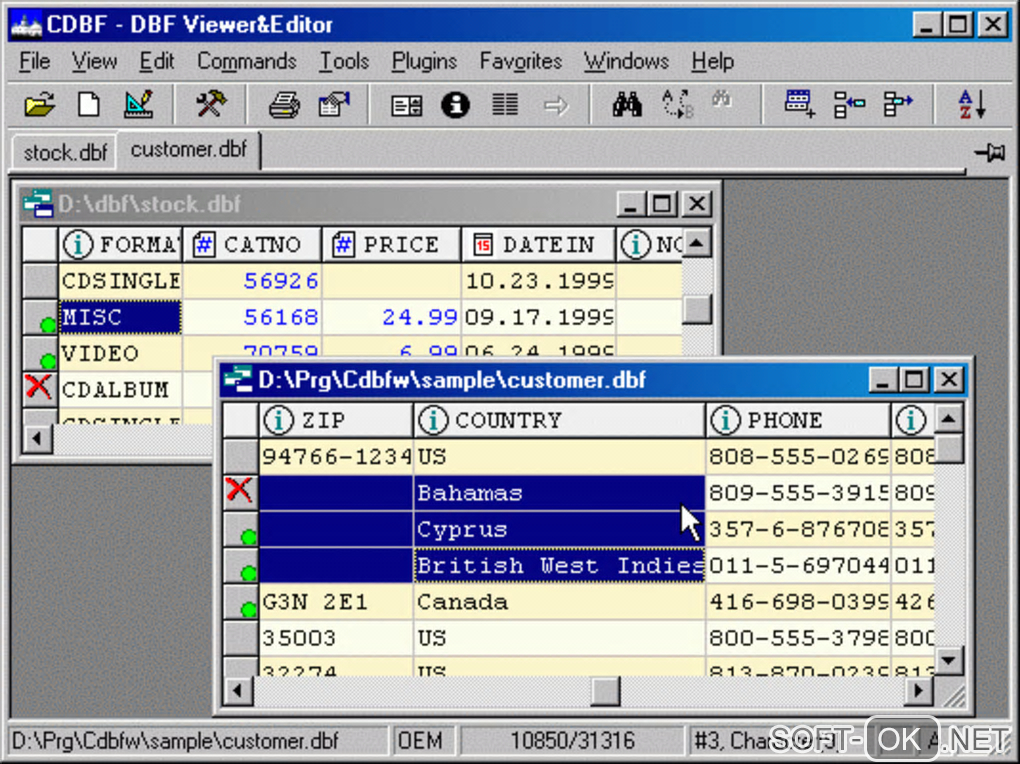Select the 24.99 PRICE cell
This screenshot has height=764, width=1020.
click(x=392, y=317)
